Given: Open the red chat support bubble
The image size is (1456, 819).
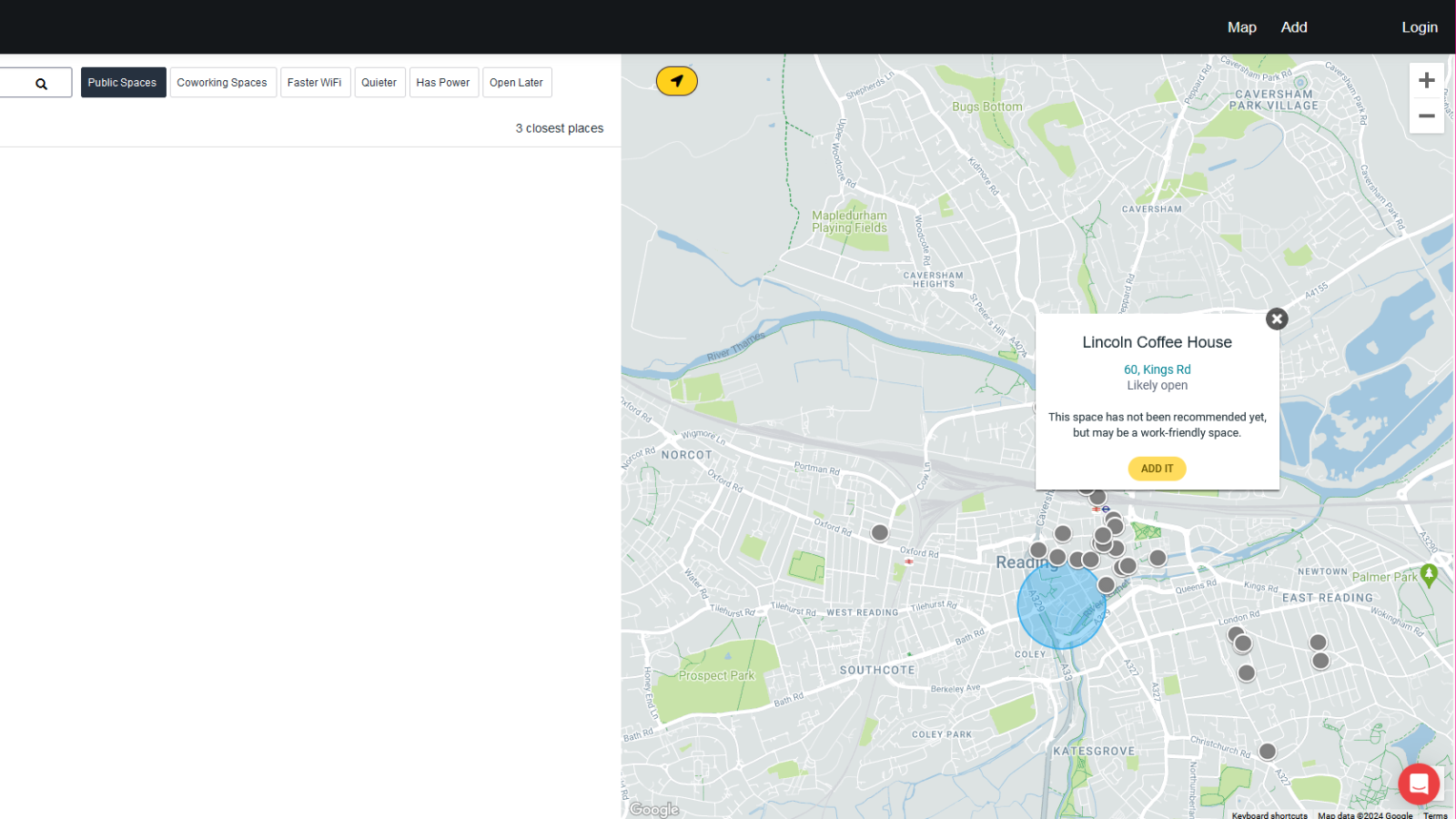Looking at the screenshot, I should pyautogui.click(x=1419, y=784).
